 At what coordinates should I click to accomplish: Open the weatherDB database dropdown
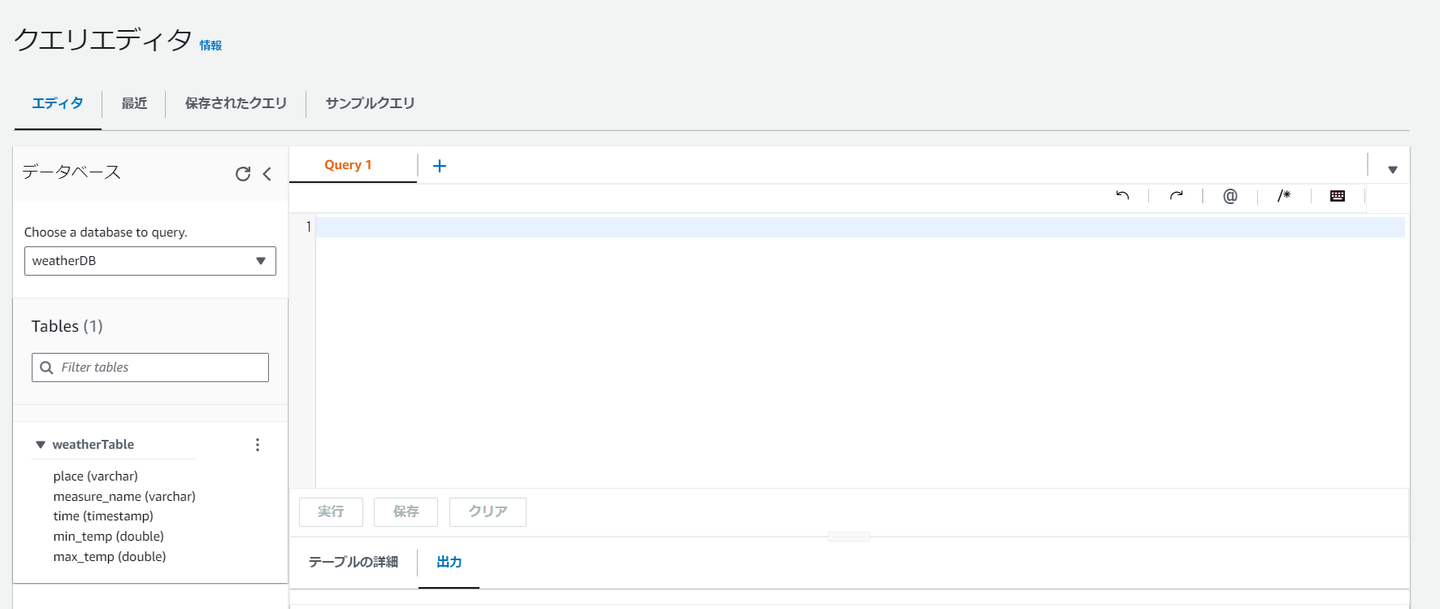pos(150,261)
